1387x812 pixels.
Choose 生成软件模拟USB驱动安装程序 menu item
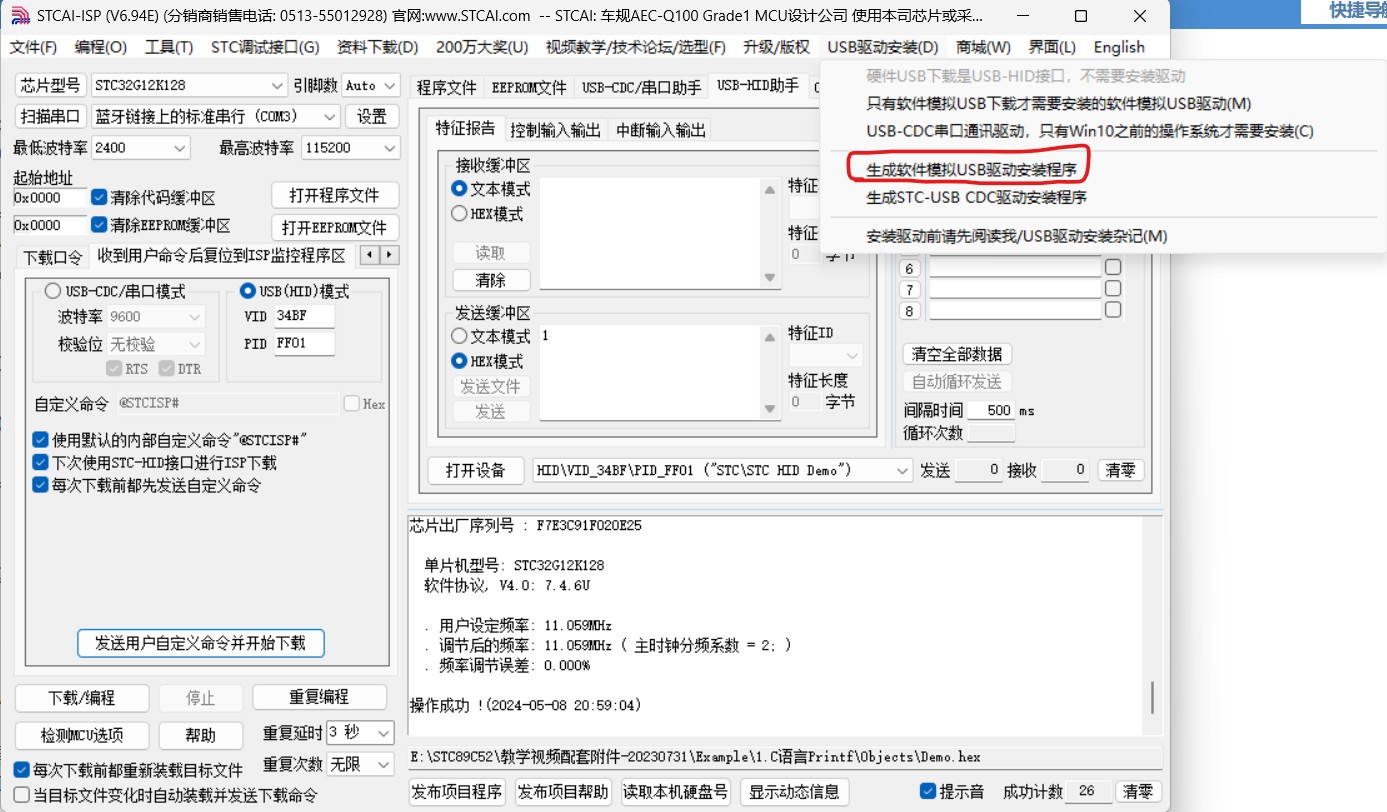click(x=971, y=169)
